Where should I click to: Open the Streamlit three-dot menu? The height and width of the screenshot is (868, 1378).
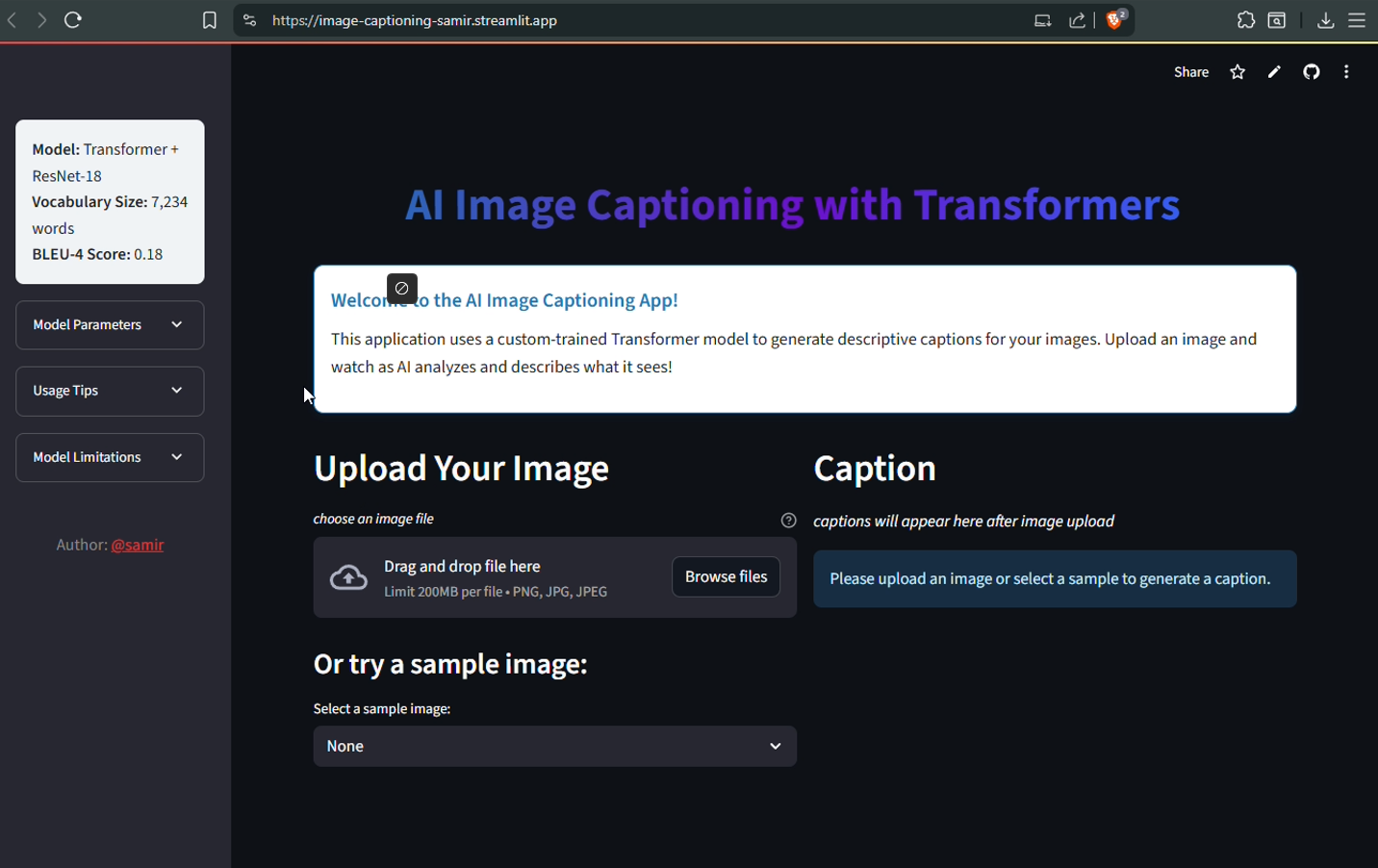[1346, 72]
